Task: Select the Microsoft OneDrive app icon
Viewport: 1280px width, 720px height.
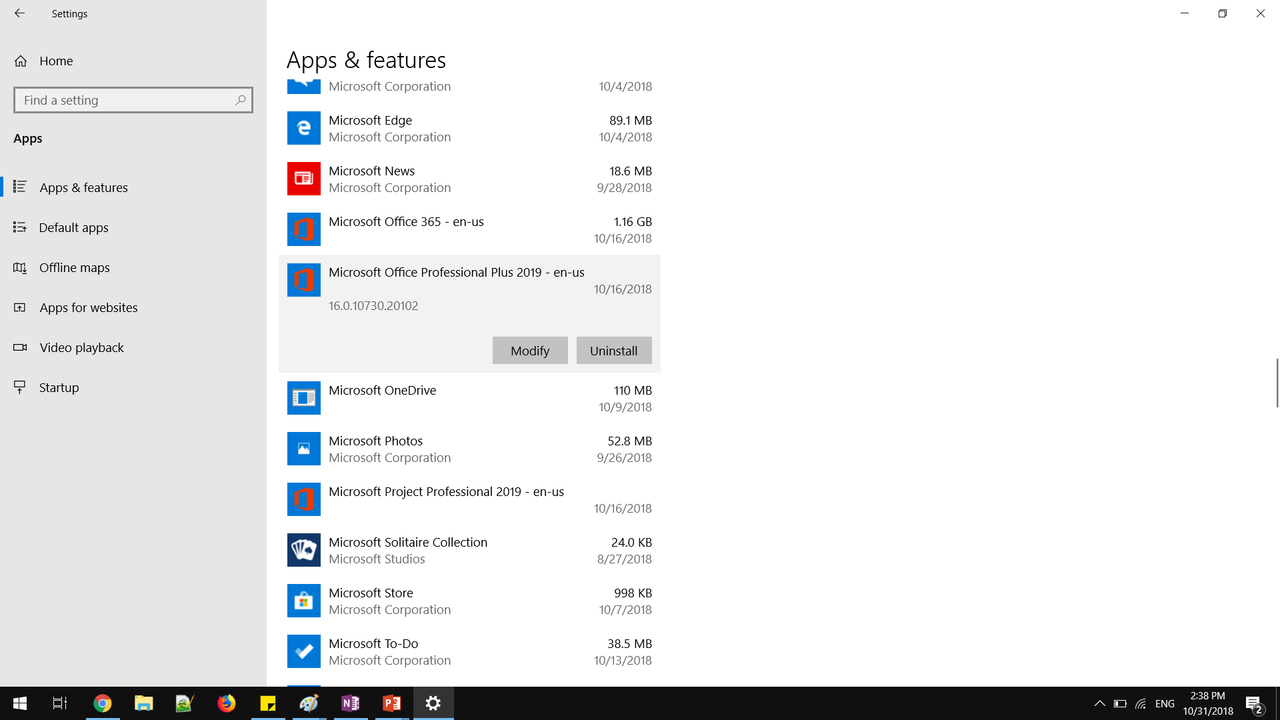Action: point(304,398)
